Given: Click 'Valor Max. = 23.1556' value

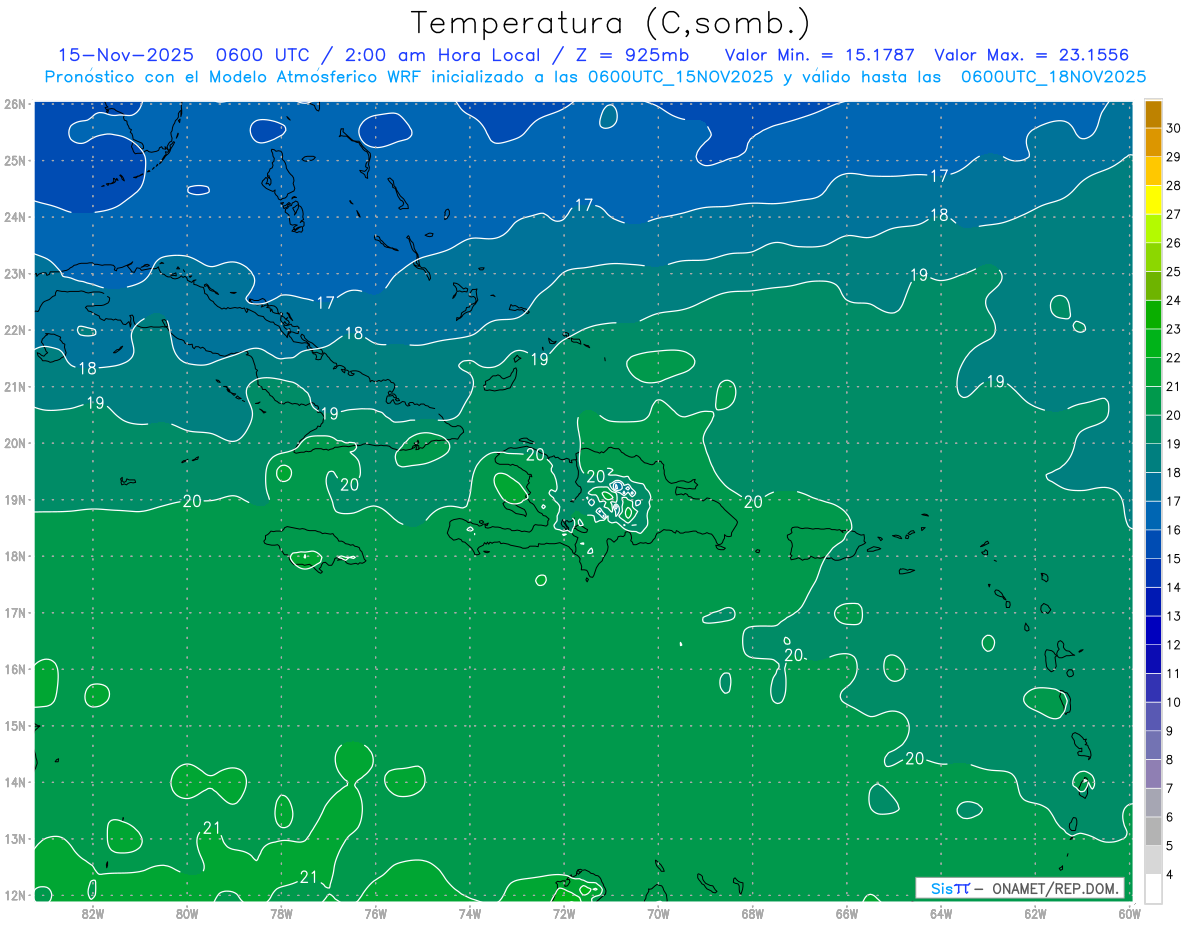Looking at the screenshot, I should pos(1031,55).
